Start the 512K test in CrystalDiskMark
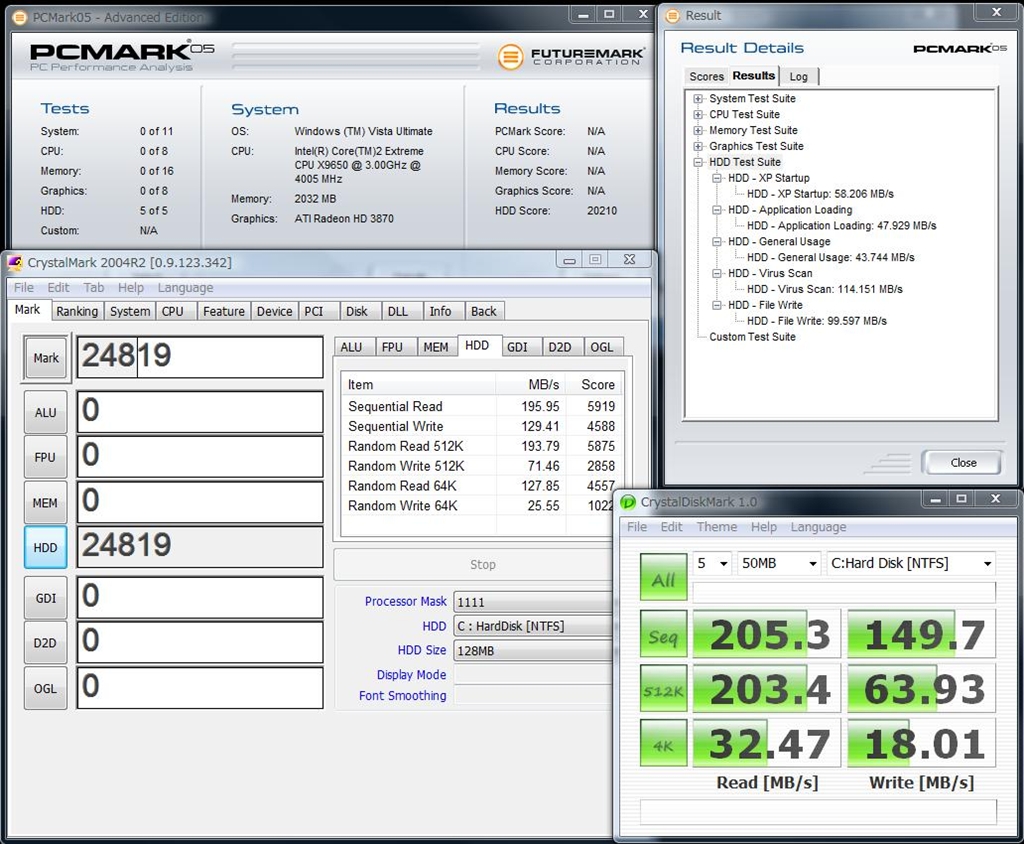Image resolution: width=1024 pixels, height=844 pixels. point(663,689)
